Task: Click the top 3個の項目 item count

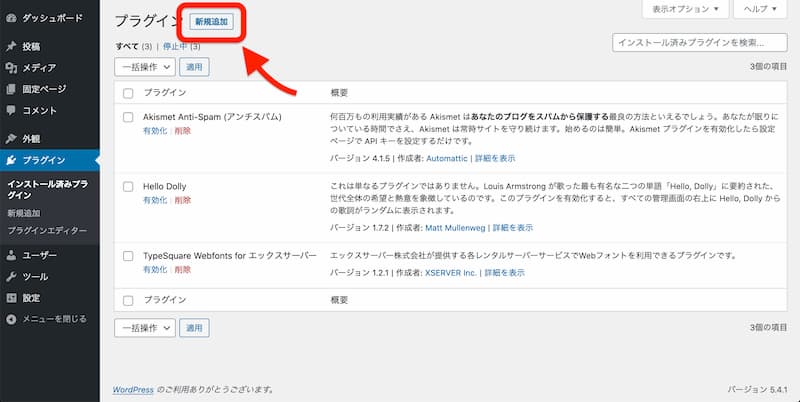Action: (768, 67)
